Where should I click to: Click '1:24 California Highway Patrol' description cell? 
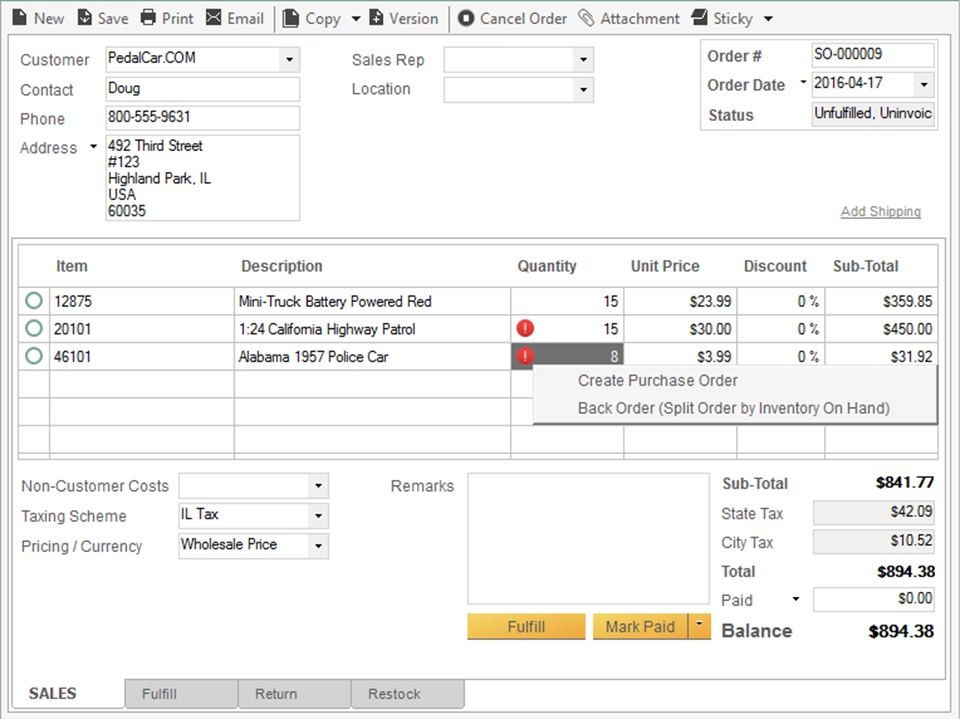(x=372, y=329)
